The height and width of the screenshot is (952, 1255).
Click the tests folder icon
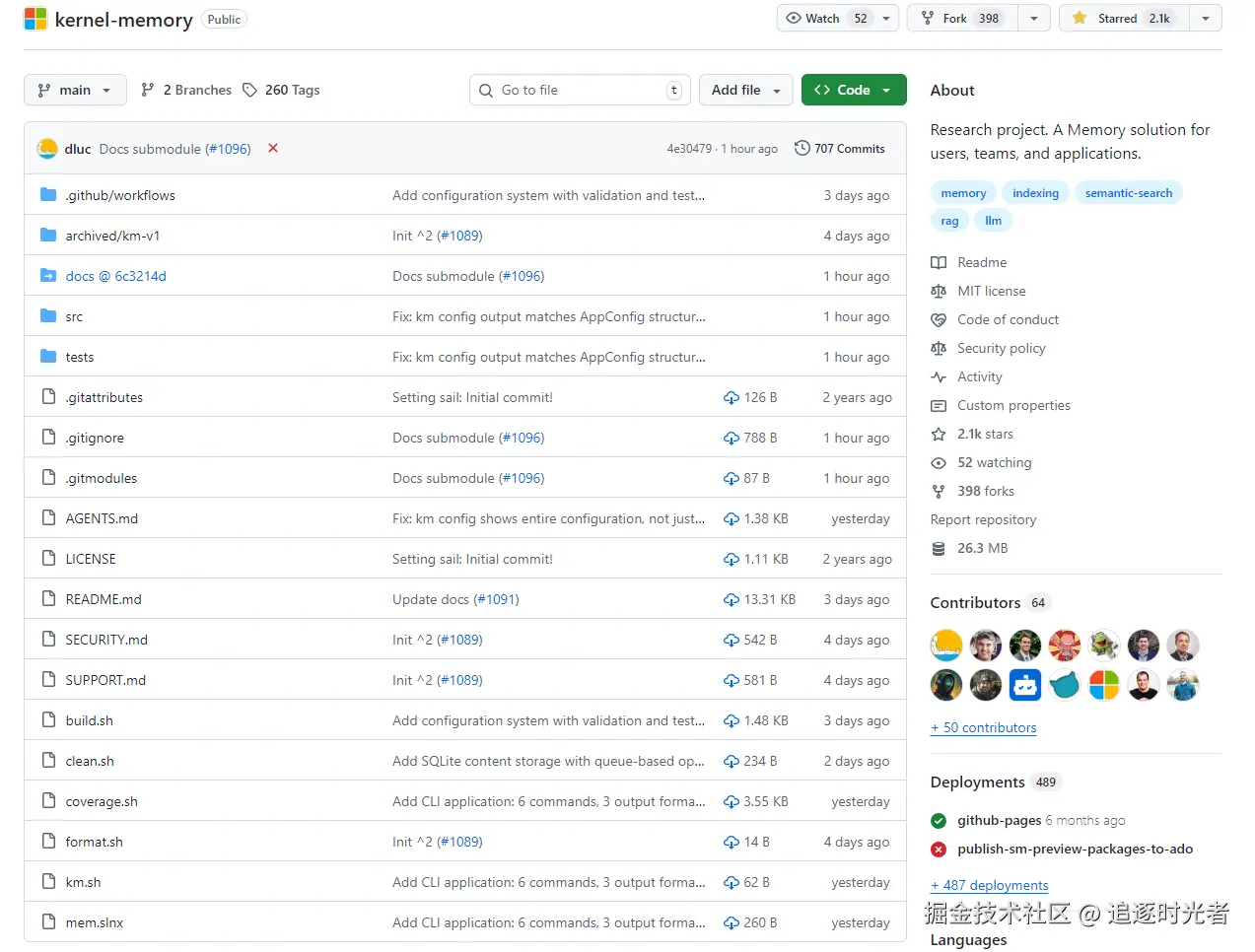[x=48, y=356]
